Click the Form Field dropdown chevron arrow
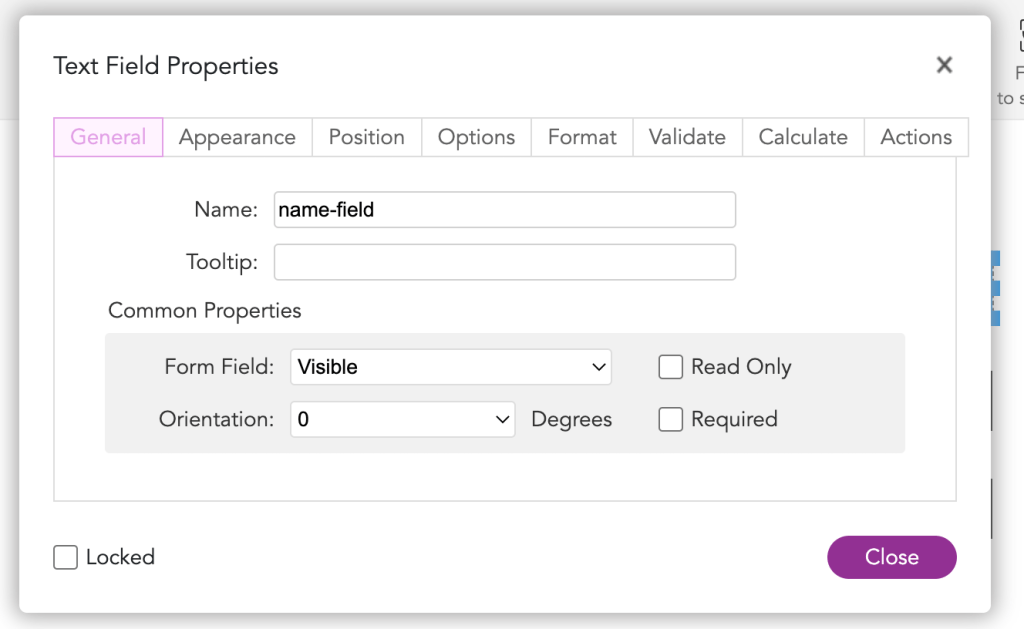This screenshot has height=629, width=1024. pyautogui.click(x=598, y=367)
